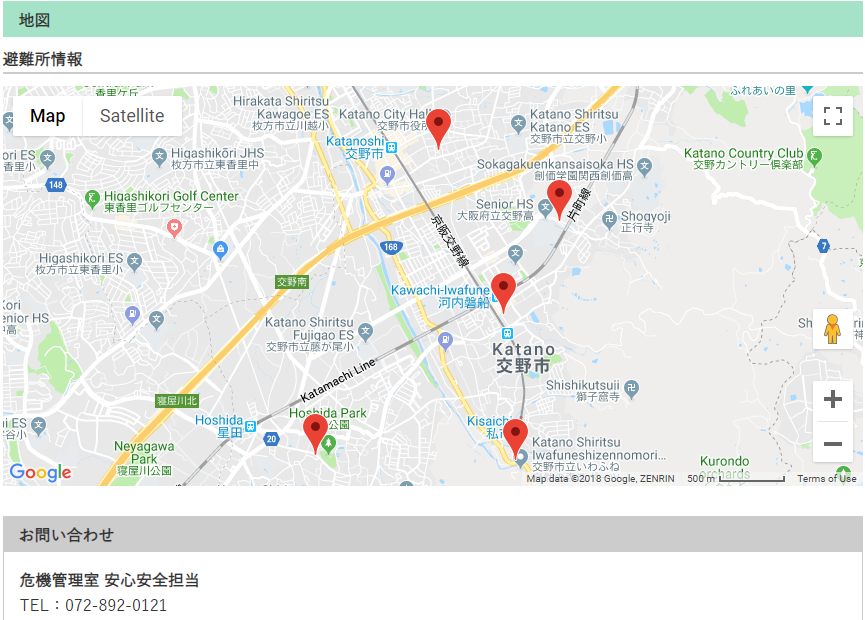Click the green 交野南 interchange sign
Viewport: 865px width, 620px height.
[x=292, y=282]
